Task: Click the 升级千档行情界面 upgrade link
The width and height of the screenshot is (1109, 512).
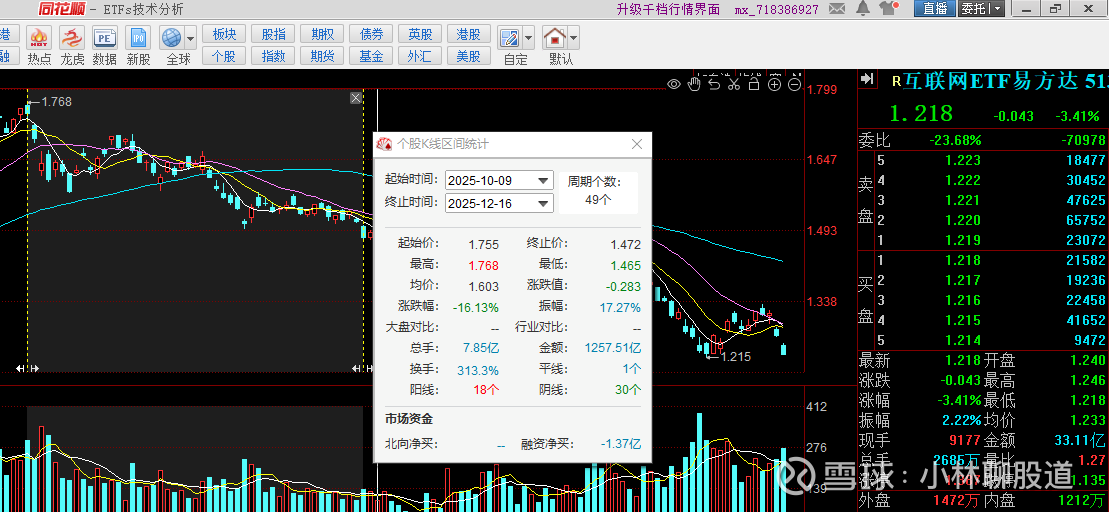Action: coord(668,9)
